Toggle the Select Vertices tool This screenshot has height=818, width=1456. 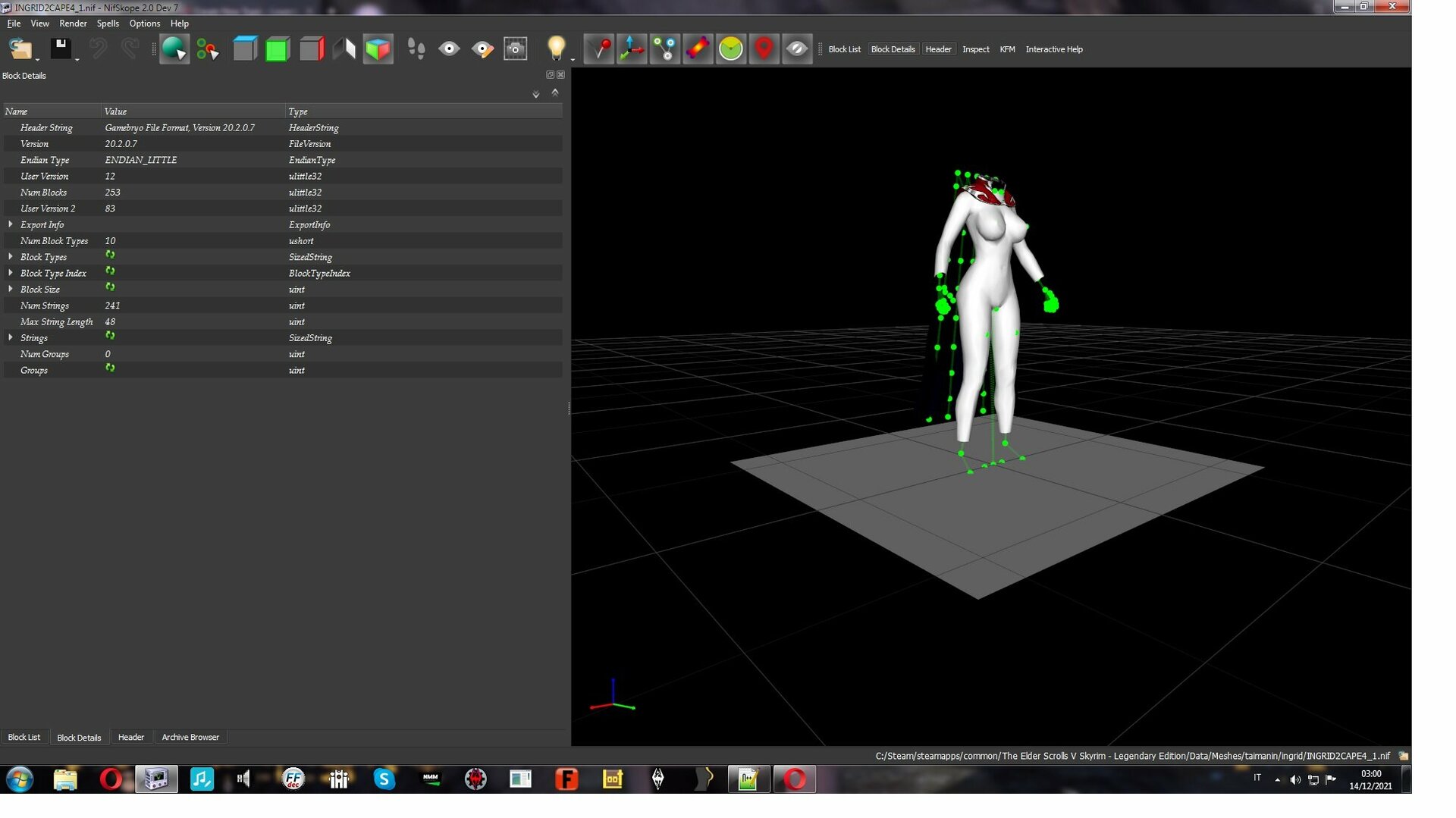(x=207, y=49)
